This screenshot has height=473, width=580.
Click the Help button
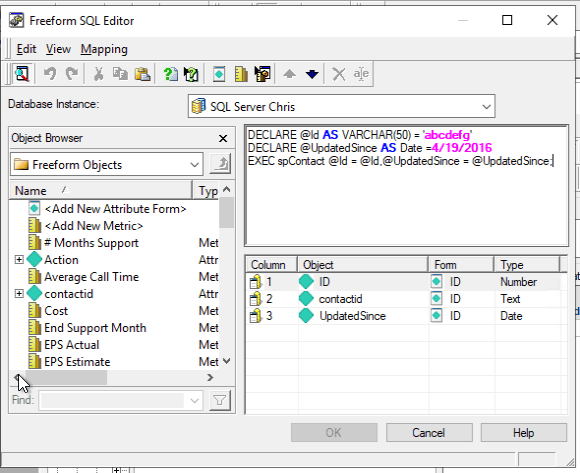[x=523, y=433]
